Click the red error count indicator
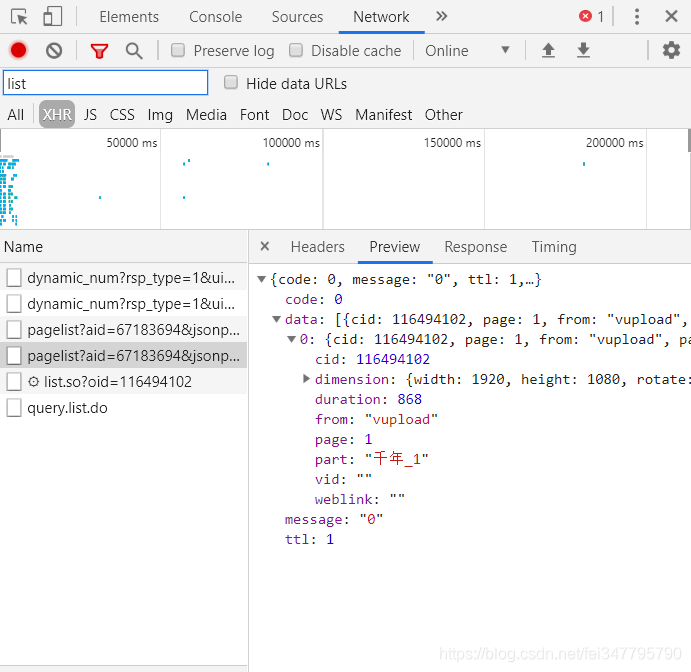This screenshot has width=691, height=672. [x=591, y=17]
